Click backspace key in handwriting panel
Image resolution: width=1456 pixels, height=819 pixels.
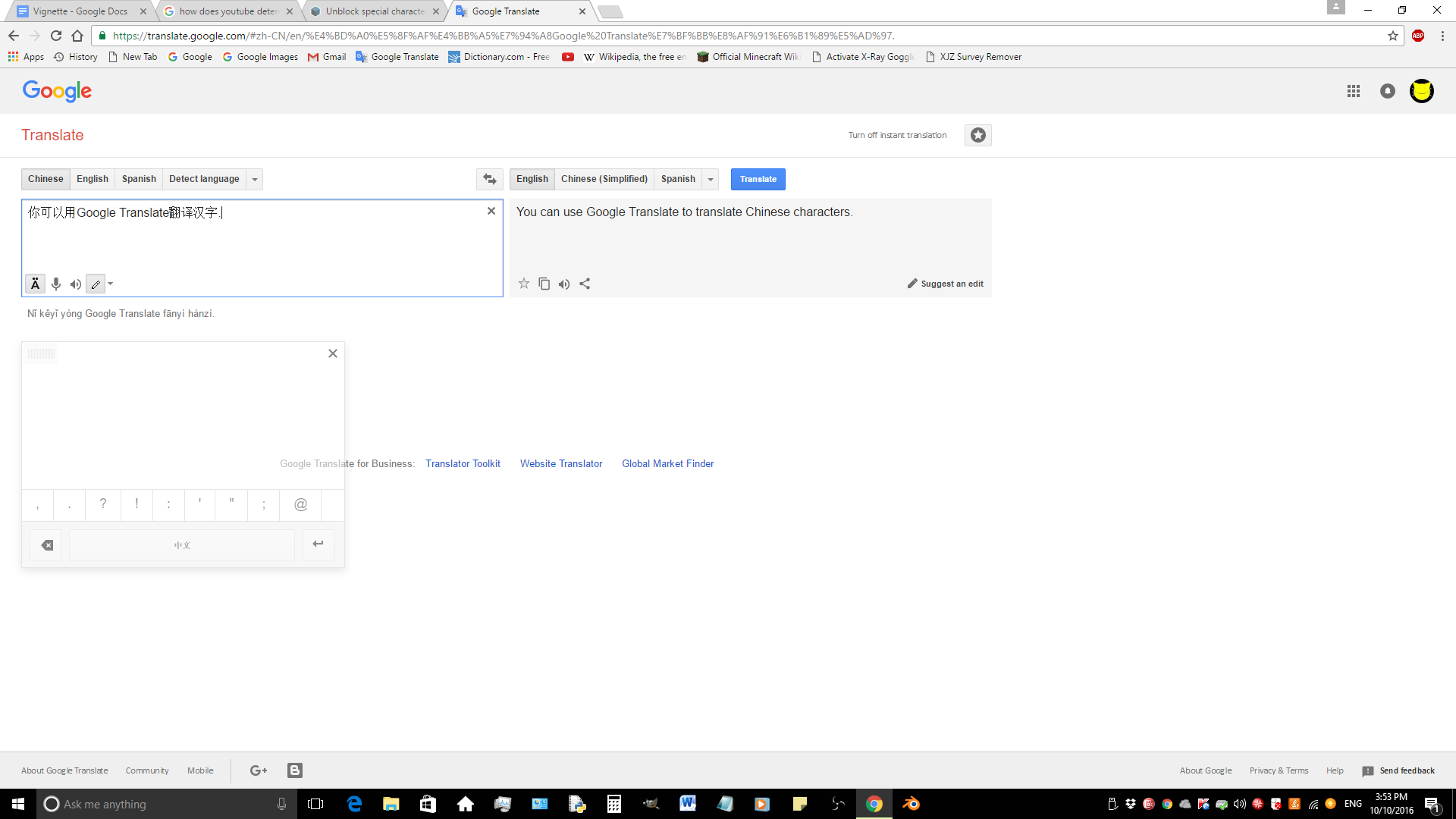coord(46,544)
